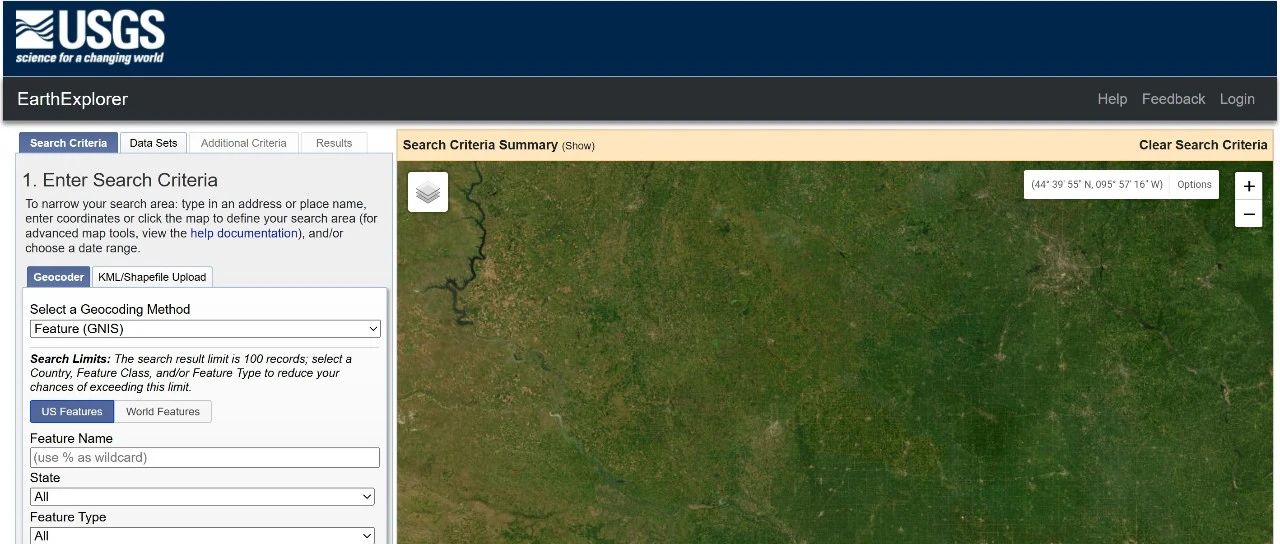Open the Feature Type dropdown
Viewport: 1280px width, 544px height.
(202, 535)
